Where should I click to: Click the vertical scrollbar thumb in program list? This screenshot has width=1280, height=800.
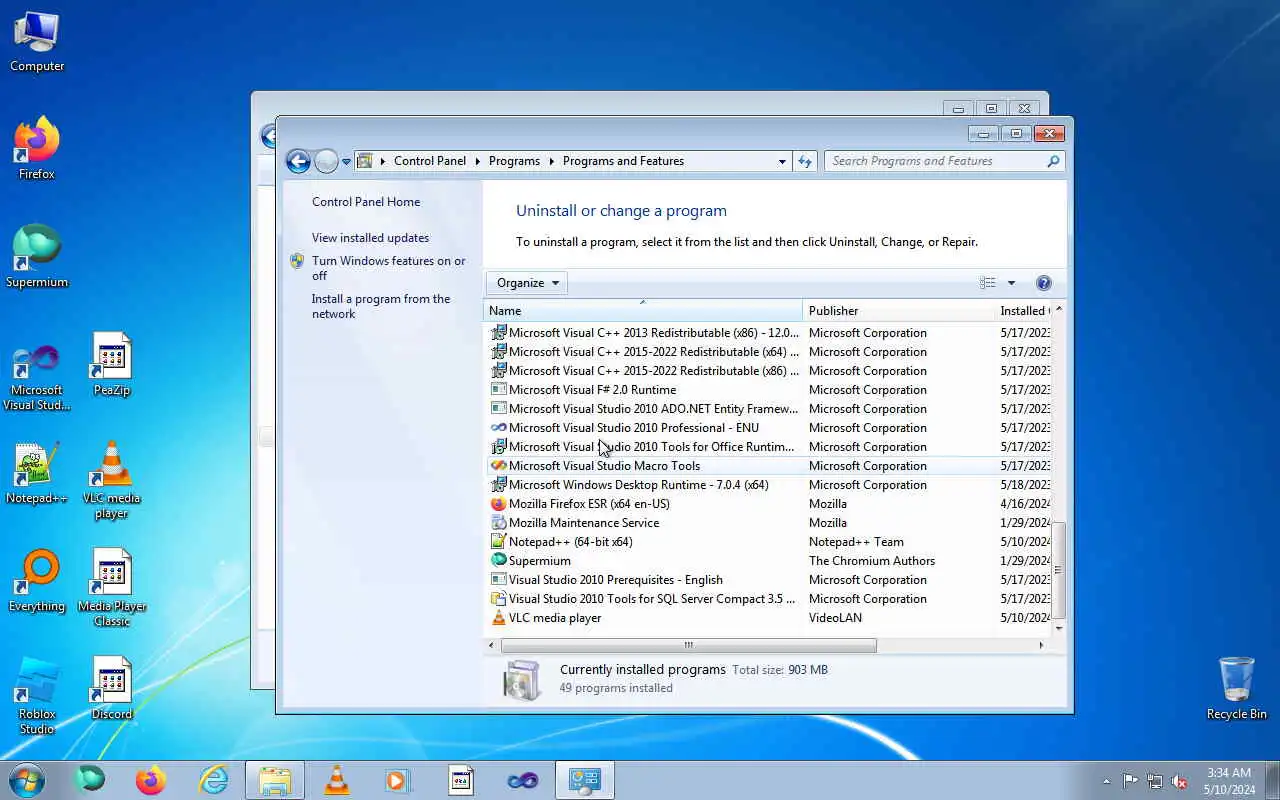pos(1058,570)
